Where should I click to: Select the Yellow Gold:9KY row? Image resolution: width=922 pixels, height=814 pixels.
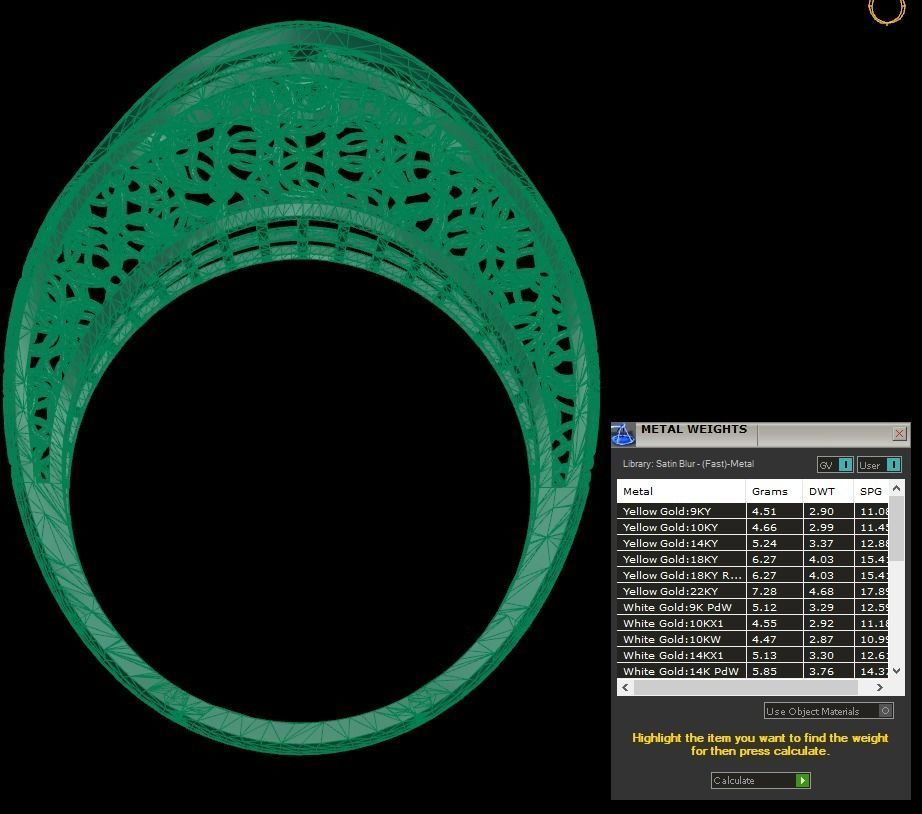(x=753, y=511)
